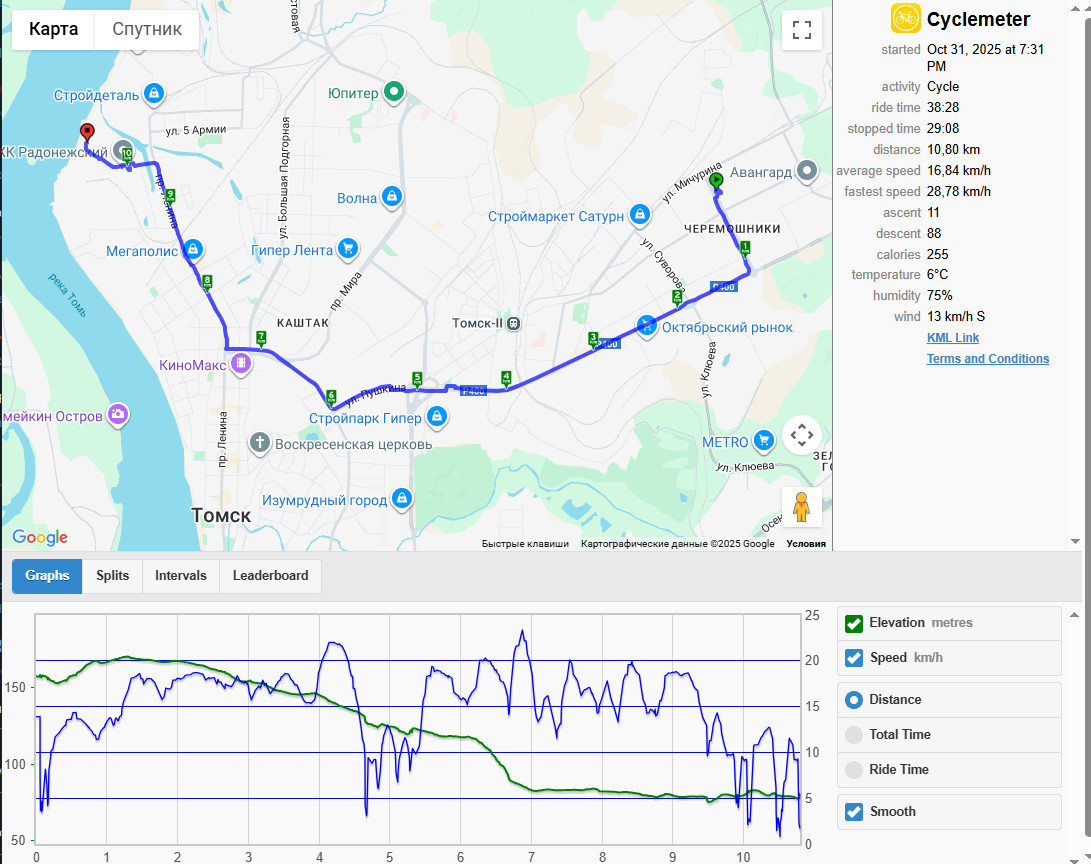
Task: Click the green start marker pin
Action: click(x=716, y=182)
